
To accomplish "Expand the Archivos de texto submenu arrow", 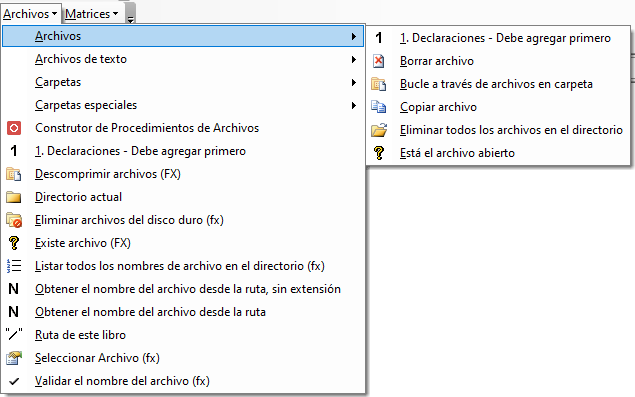I will 354,60.
